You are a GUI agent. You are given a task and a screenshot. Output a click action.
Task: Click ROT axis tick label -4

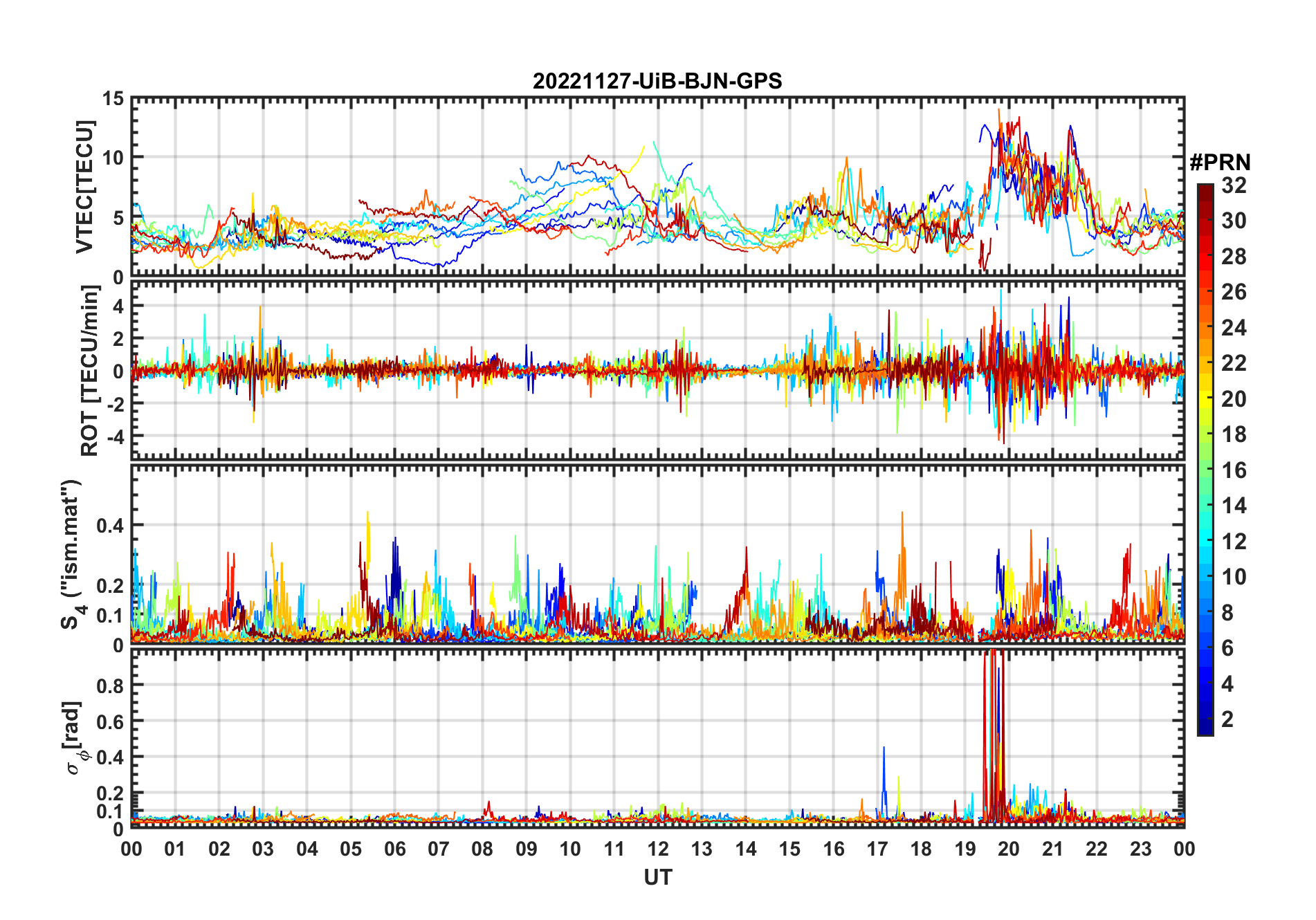pyautogui.click(x=115, y=436)
